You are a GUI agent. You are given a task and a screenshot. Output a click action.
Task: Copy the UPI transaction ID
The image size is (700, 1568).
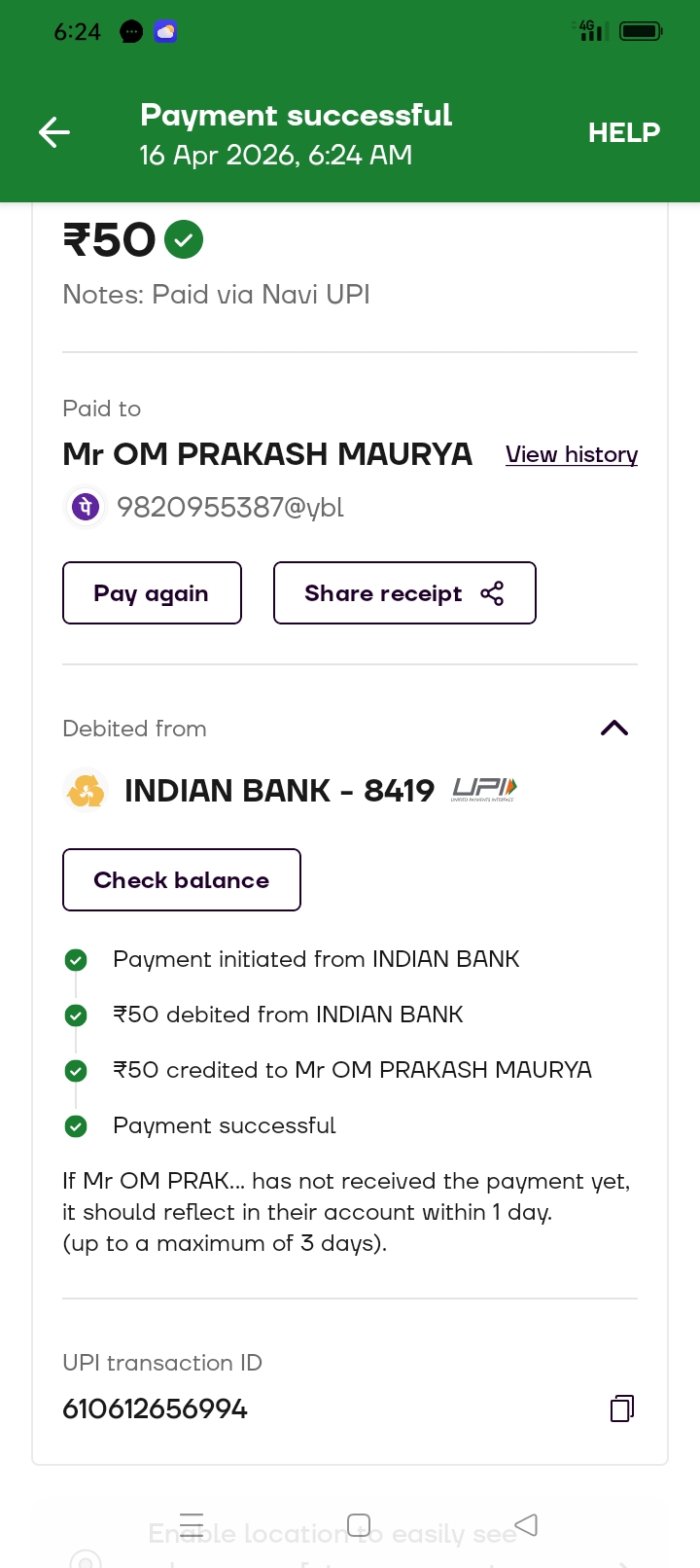tap(621, 1408)
